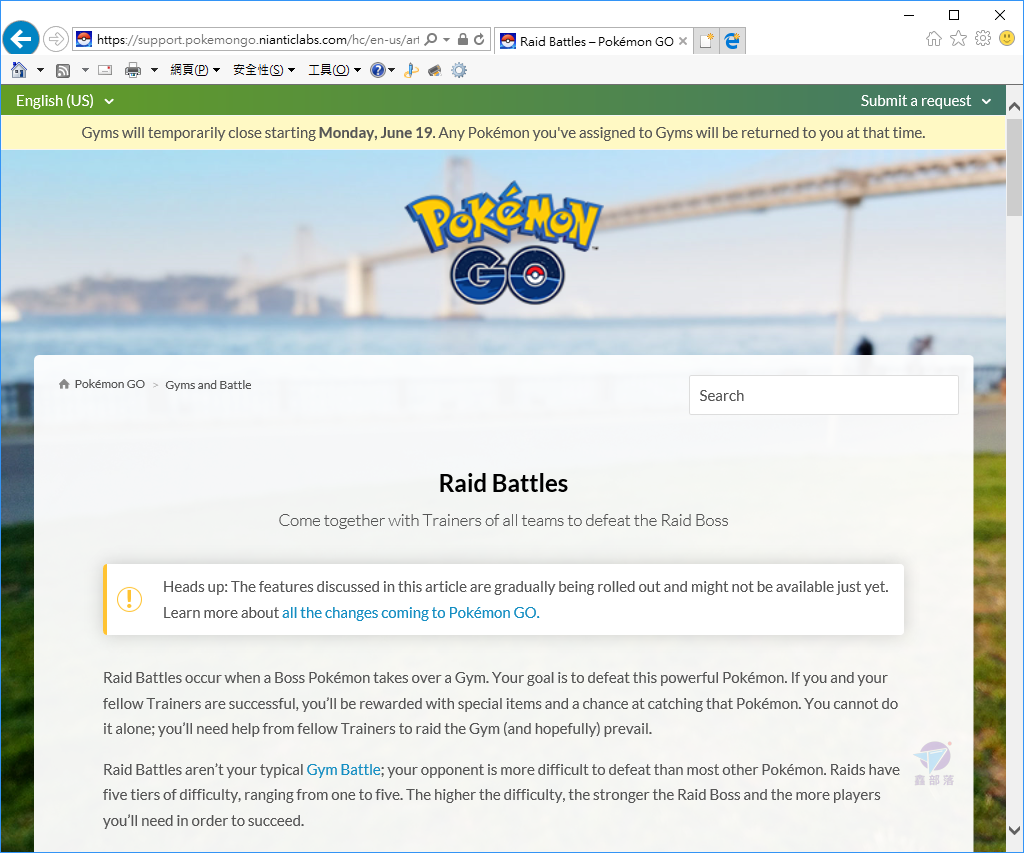
Task: Send feedback with the smiley face
Action: point(1007,39)
